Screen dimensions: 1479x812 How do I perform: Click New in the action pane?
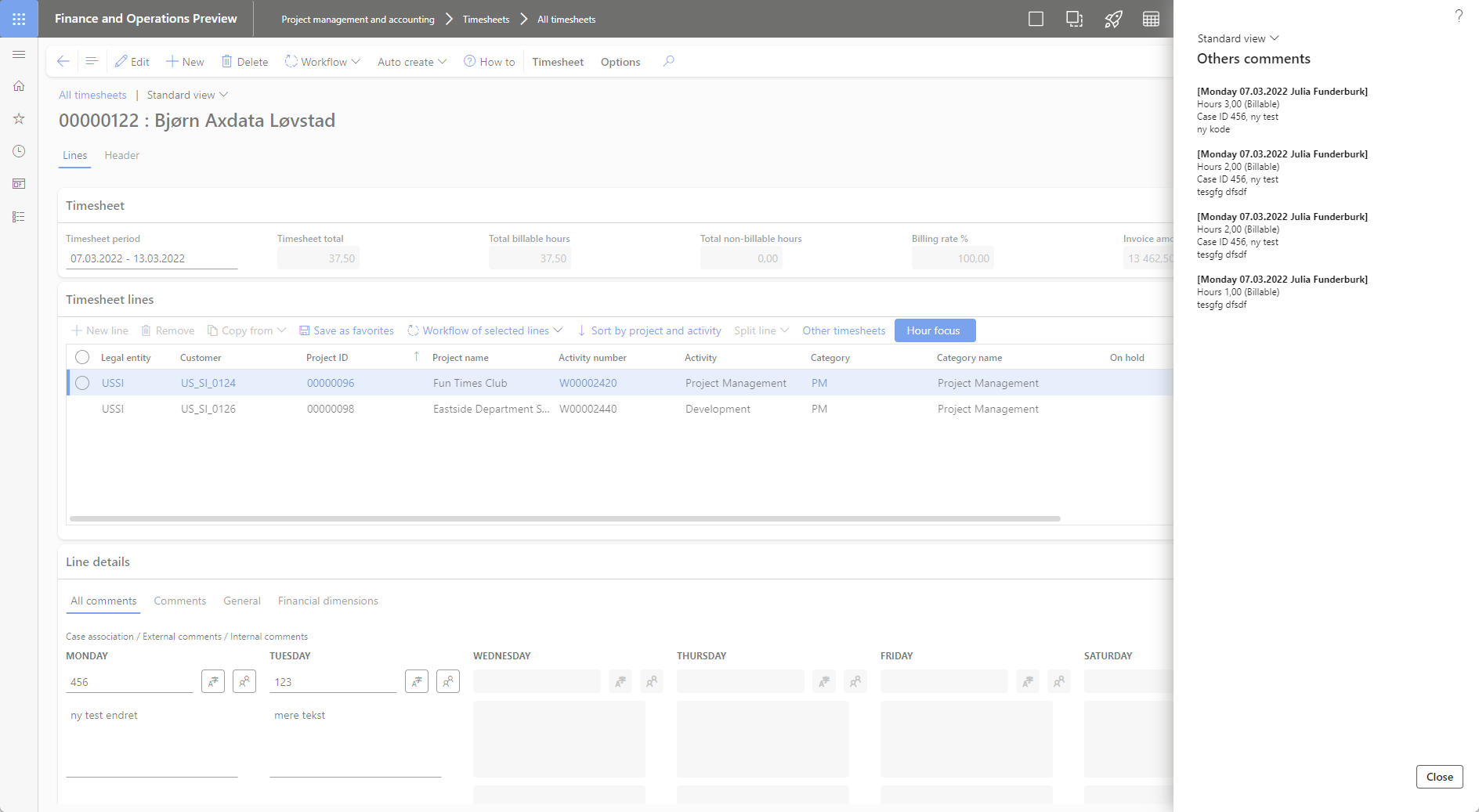pyautogui.click(x=185, y=62)
